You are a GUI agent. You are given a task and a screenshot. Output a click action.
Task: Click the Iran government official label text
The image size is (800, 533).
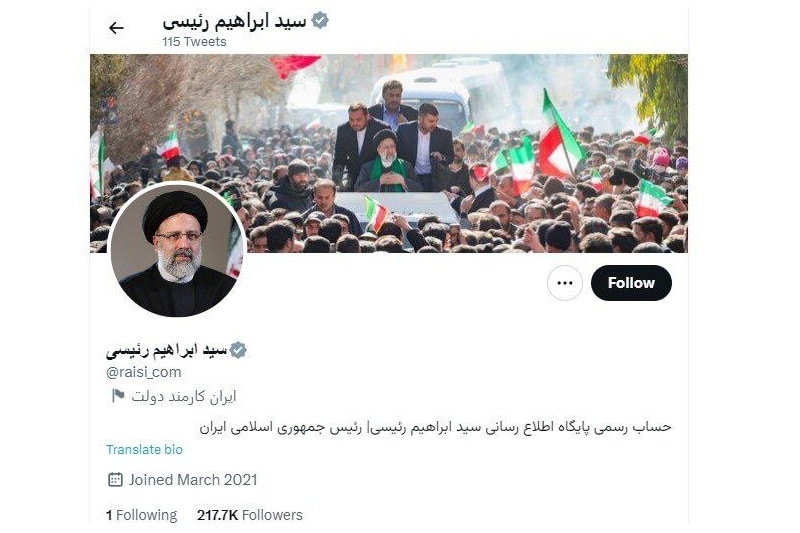click(184, 396)
